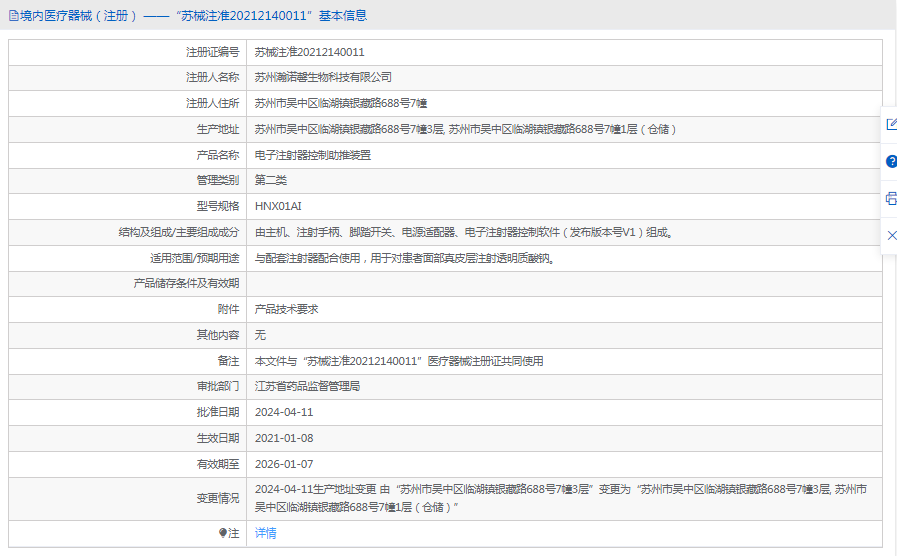
Task: Click the 变更情况 row label
Action: (x=217, y=498)
